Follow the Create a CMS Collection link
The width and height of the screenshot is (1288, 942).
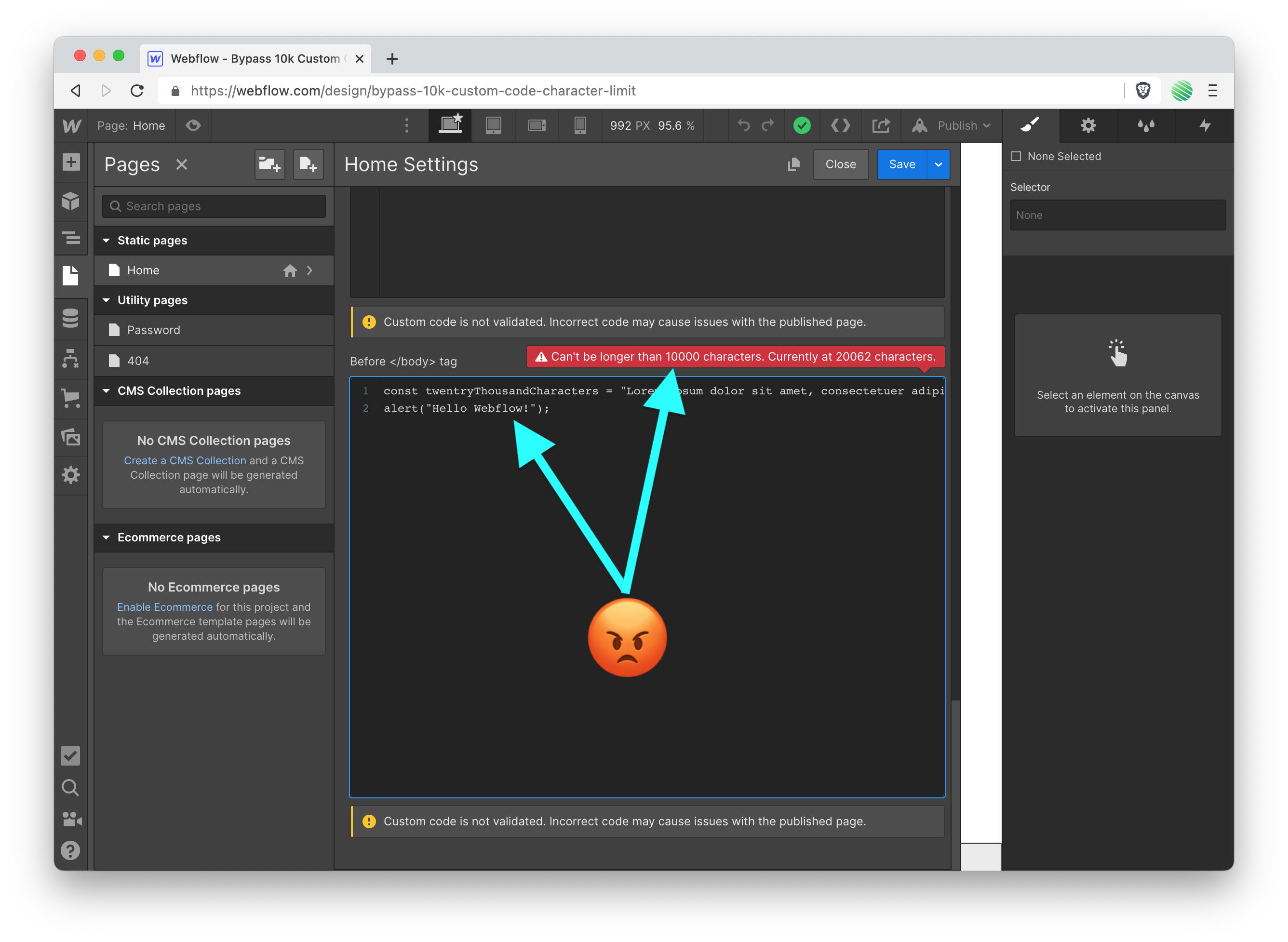coord(185,460)
